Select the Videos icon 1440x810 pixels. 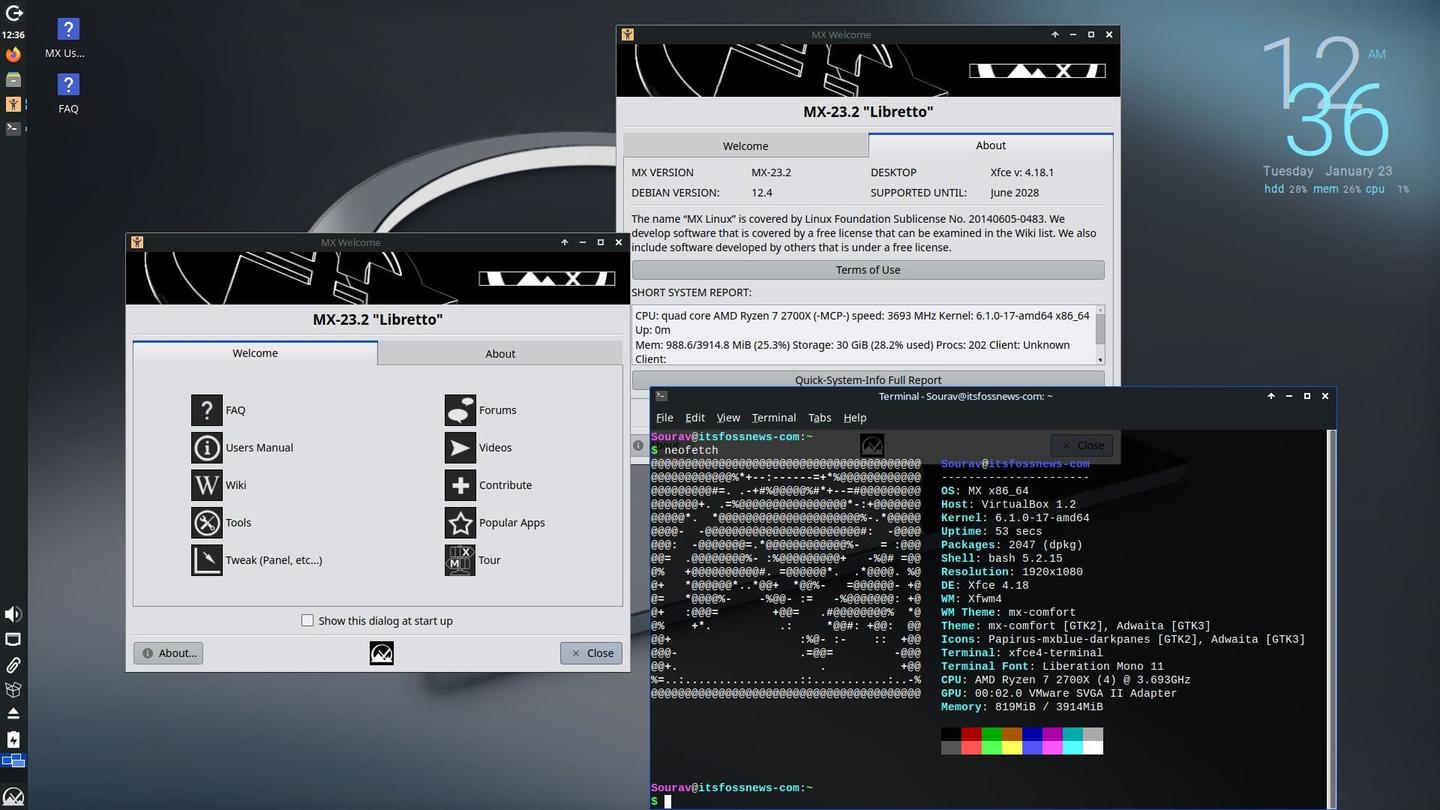[x=460, y=447]
